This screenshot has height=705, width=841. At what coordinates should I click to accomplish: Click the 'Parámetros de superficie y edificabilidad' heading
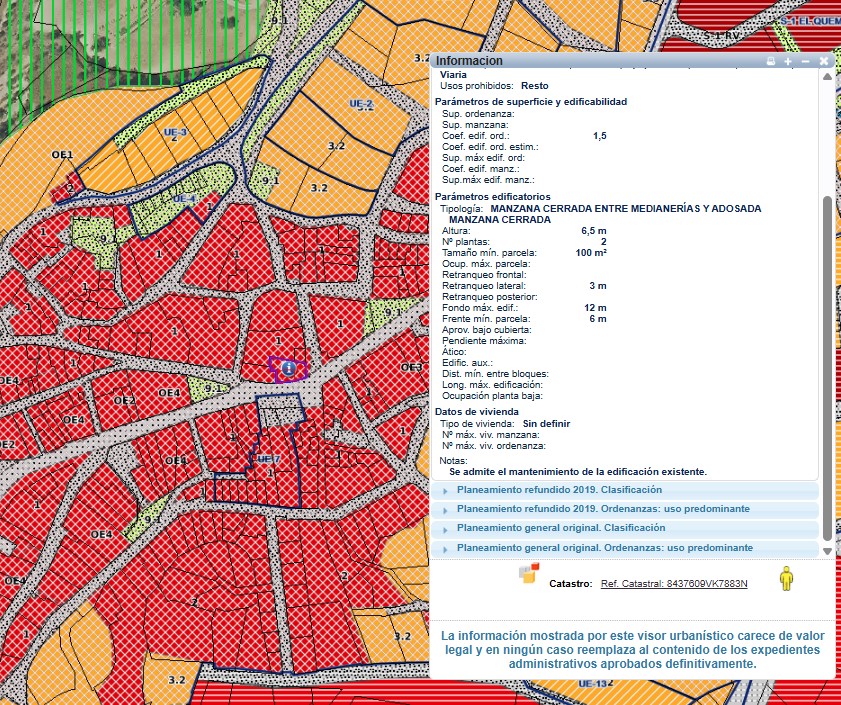tap(531, 101)
